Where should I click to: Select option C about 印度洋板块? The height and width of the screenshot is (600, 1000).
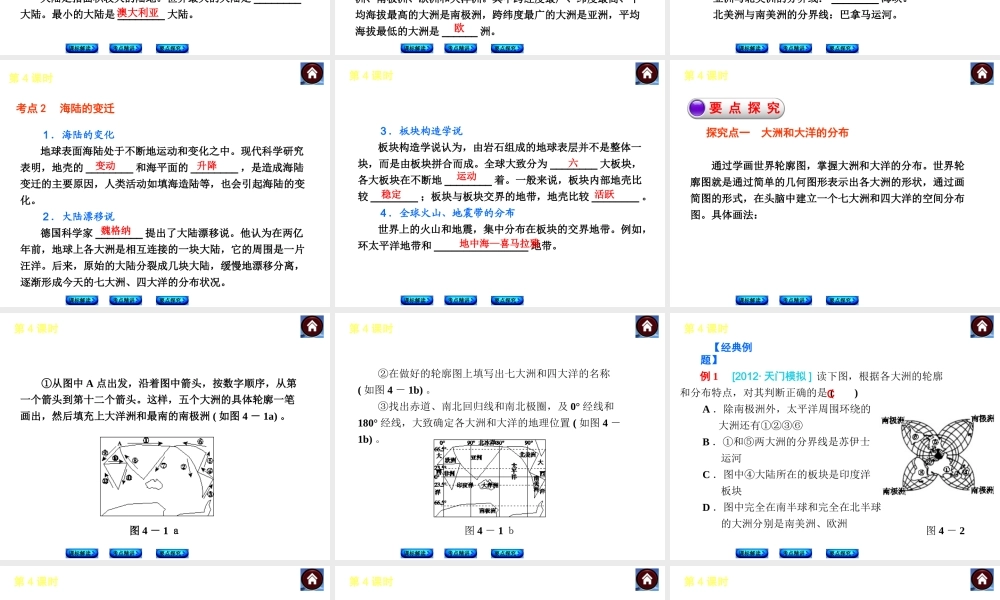click(x=786, y=483)
